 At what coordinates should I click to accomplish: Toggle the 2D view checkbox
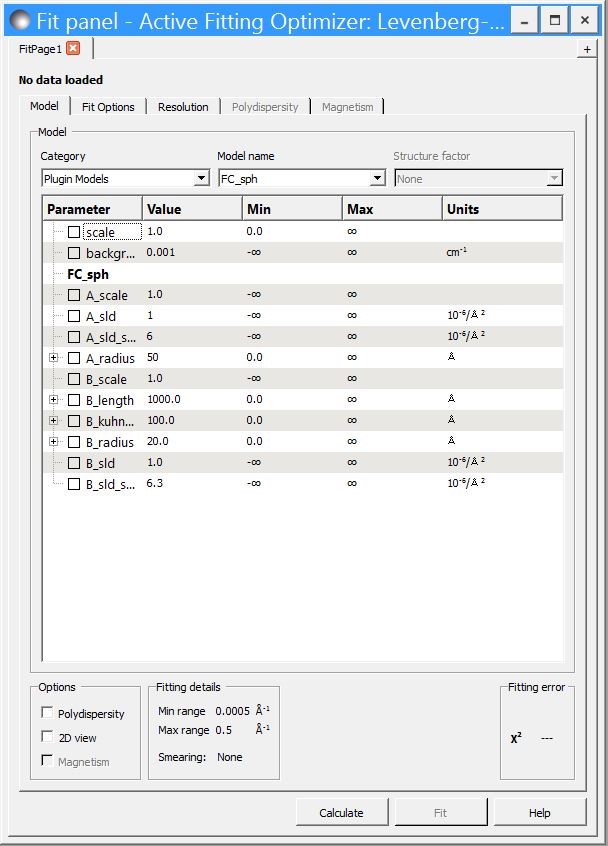click(x=47, y=737)
